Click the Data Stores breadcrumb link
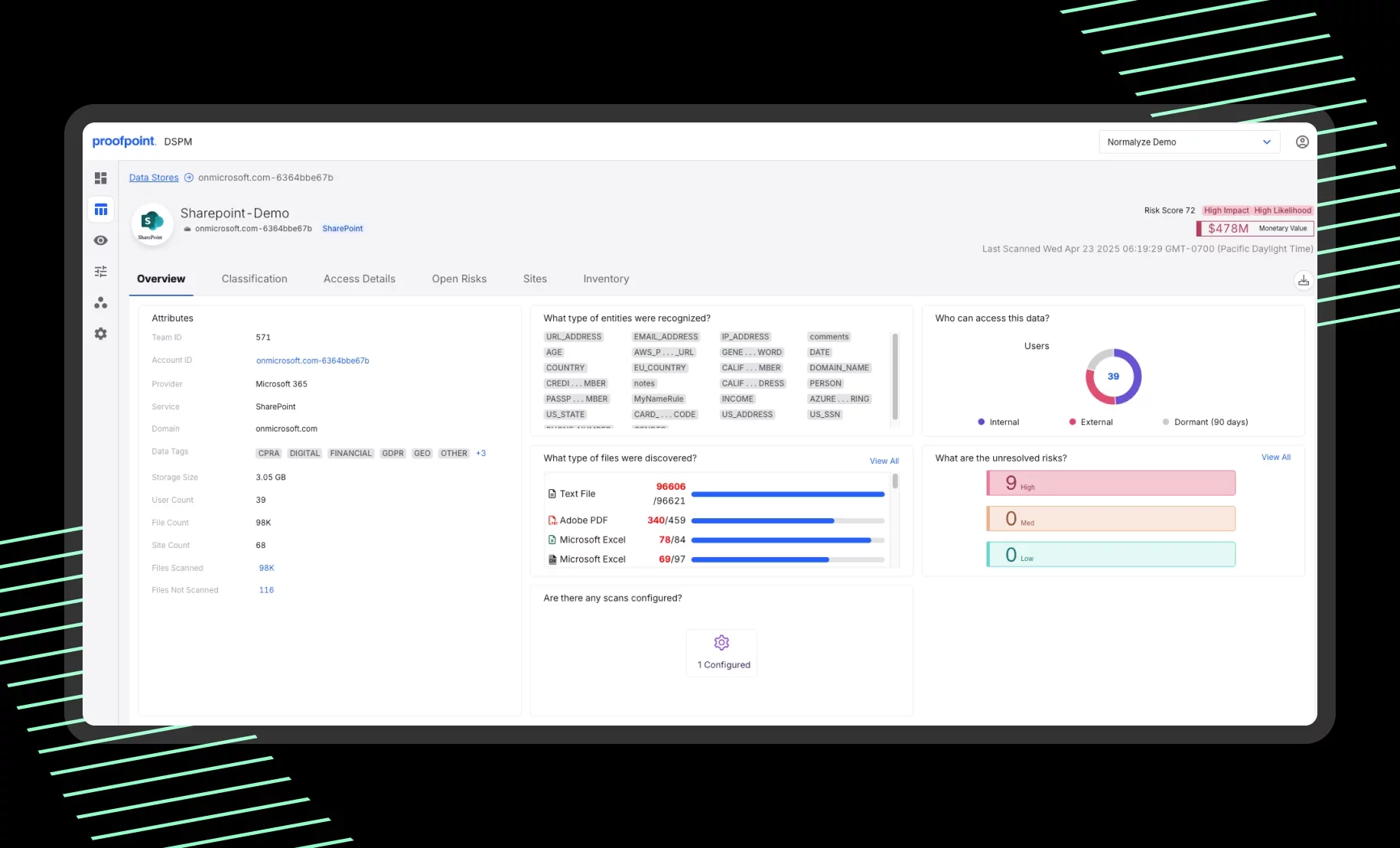The image size is (1400, 848). 154,178
